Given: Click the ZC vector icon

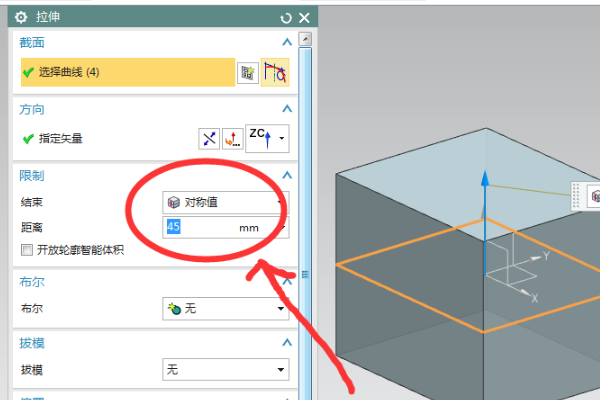Looking at the screenshot, I should click(260, 138).
